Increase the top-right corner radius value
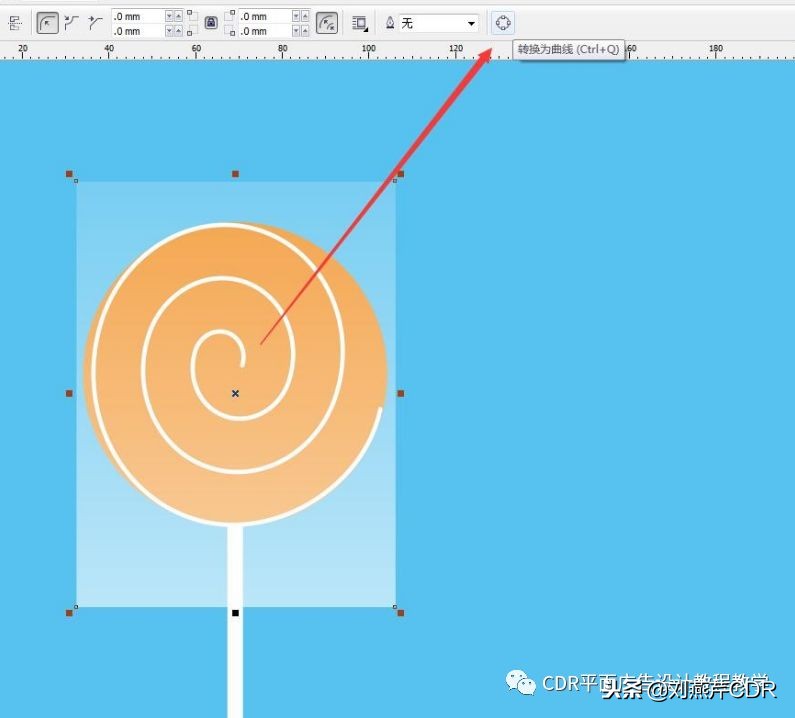This screenshot has height=718, width=795. (x=305, y=17)
